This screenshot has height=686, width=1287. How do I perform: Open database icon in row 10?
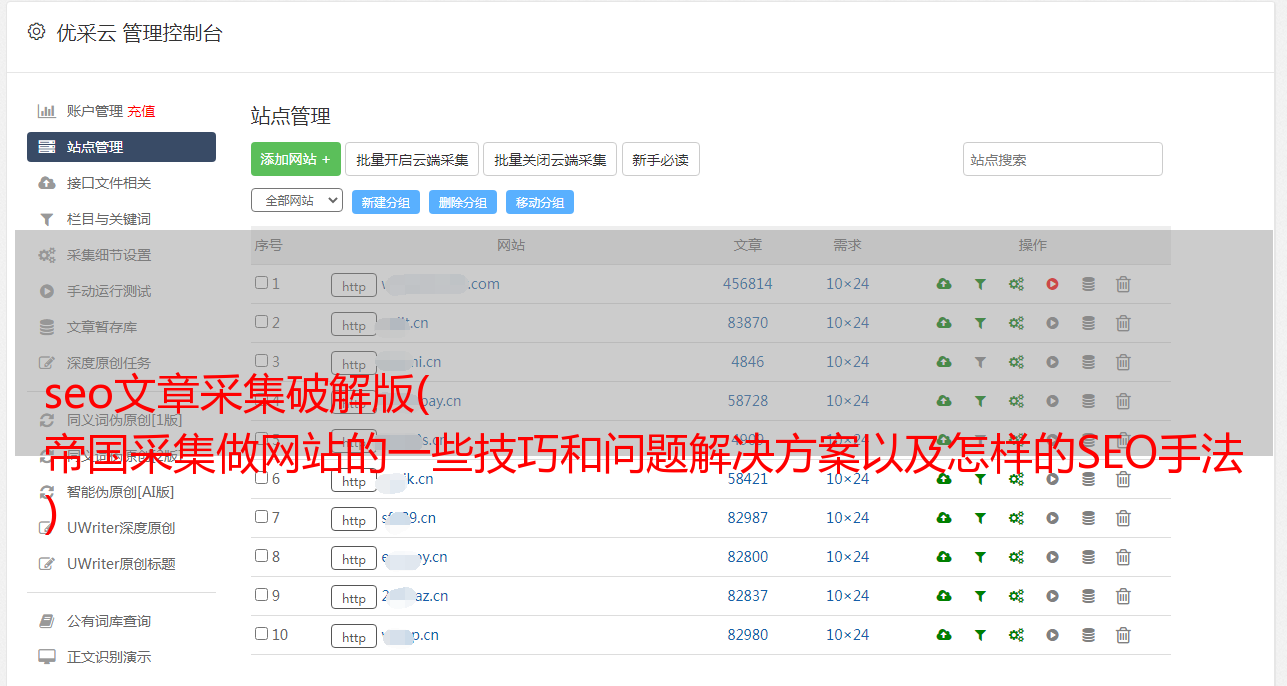pyautogui.click(x=1088, y=635)
